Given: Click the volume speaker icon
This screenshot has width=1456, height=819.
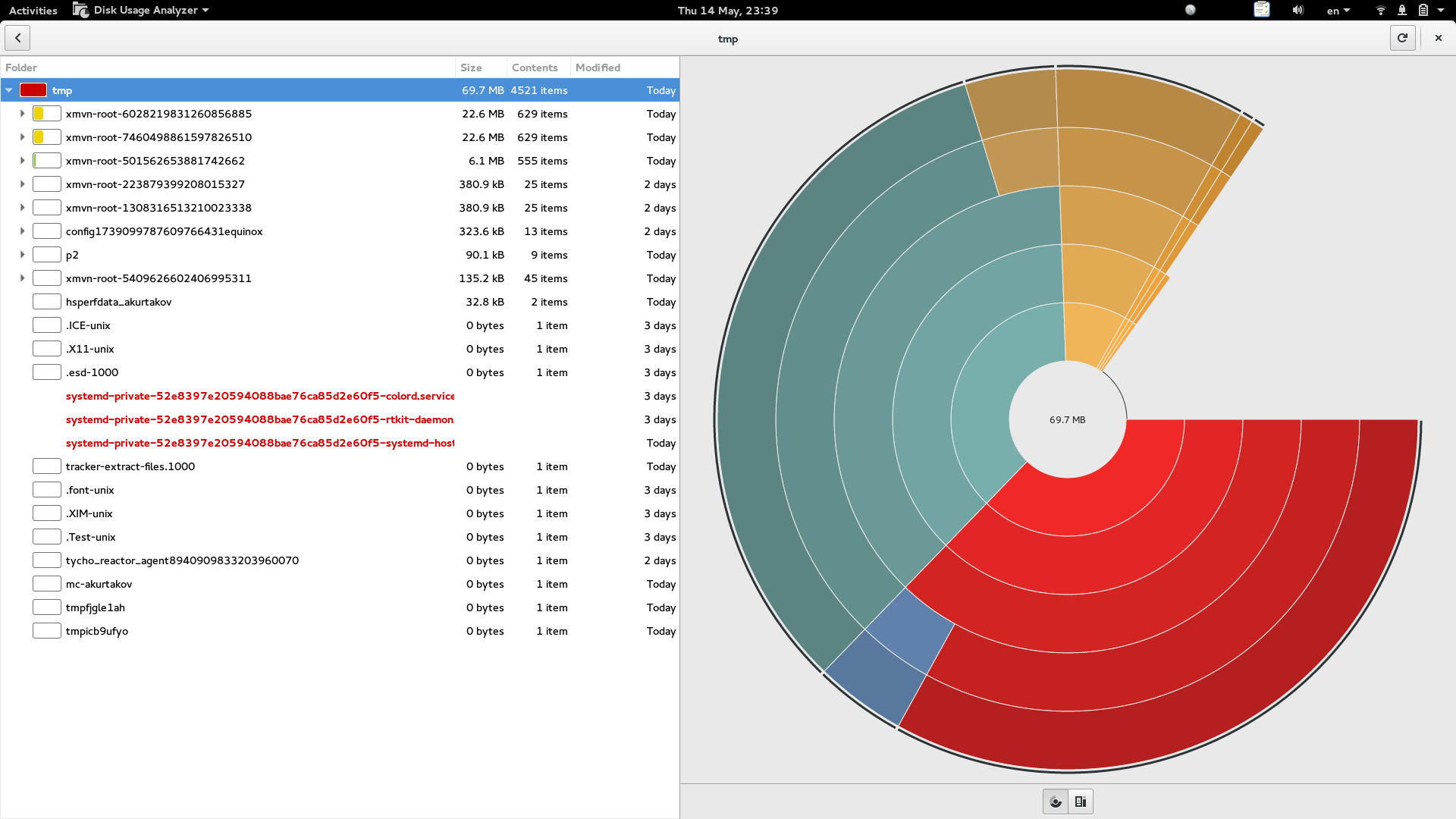Looking at the screenshot, I should coord(1298,10).
